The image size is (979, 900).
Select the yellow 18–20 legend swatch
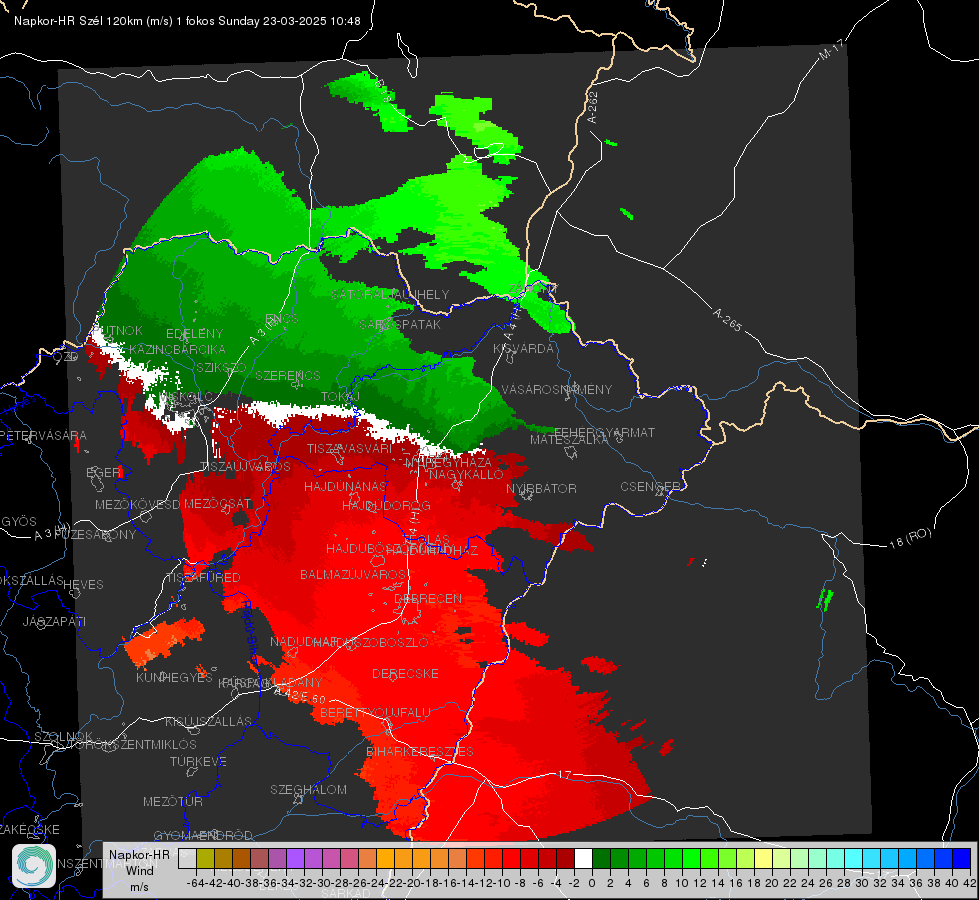click(764, 859)
